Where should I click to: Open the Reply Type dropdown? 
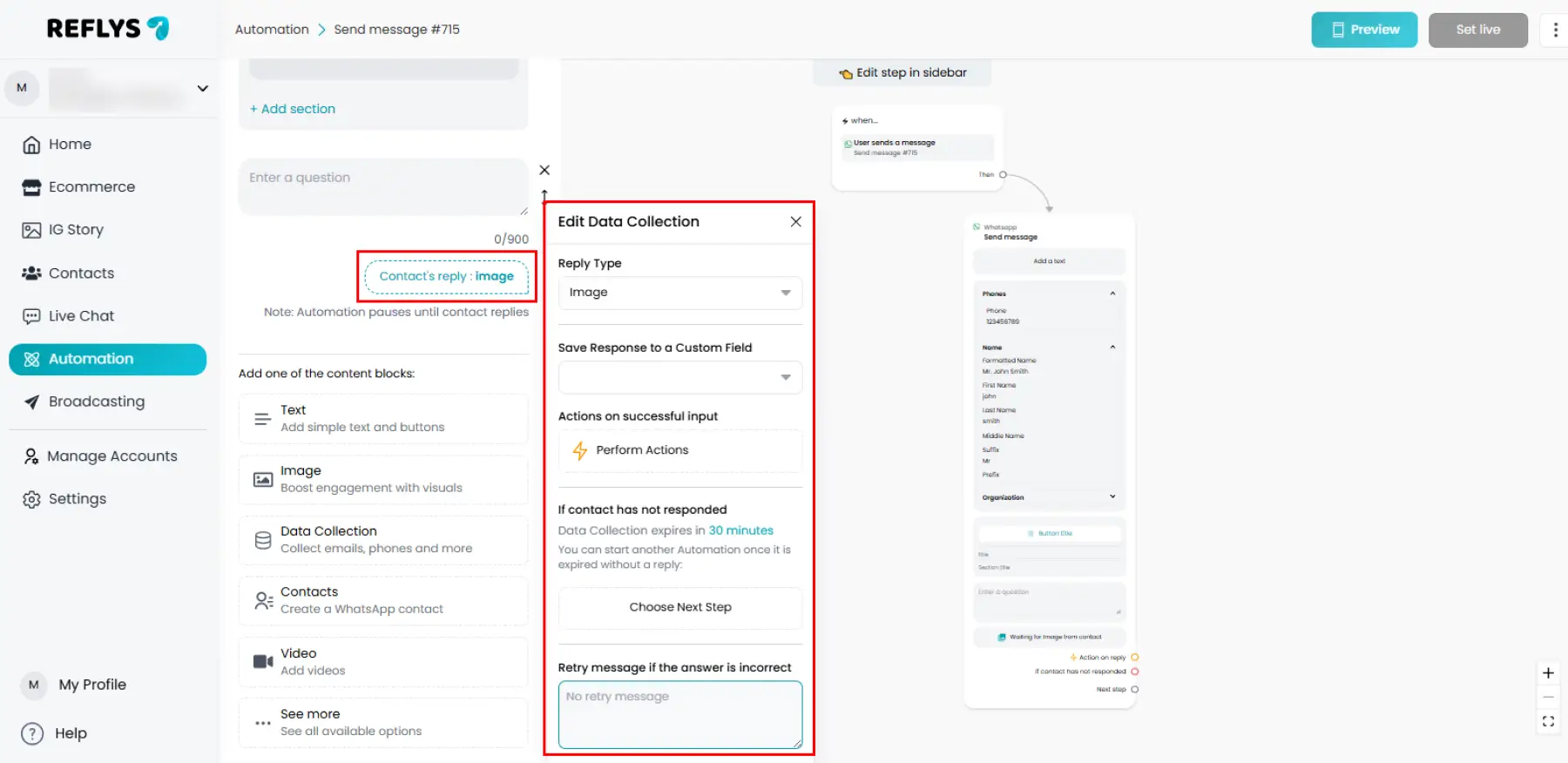[679, 293]
